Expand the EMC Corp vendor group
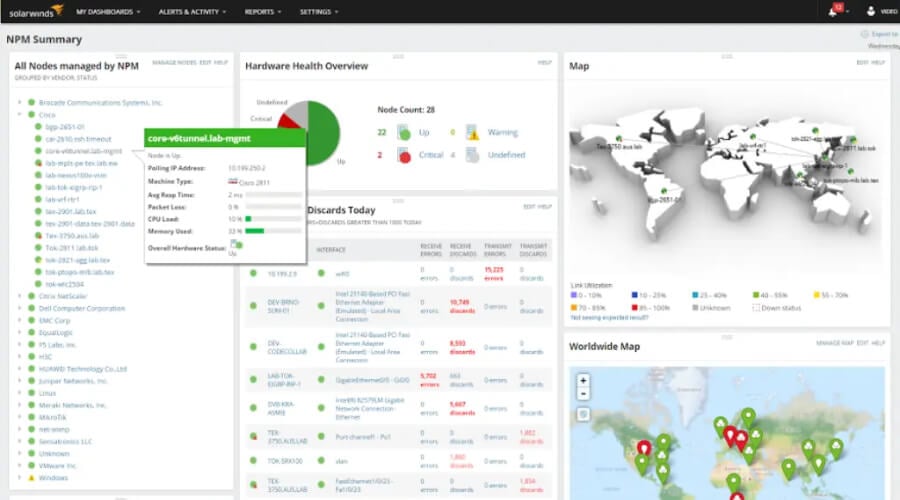The height and width of the screenshot is (500, 900). 20,320
